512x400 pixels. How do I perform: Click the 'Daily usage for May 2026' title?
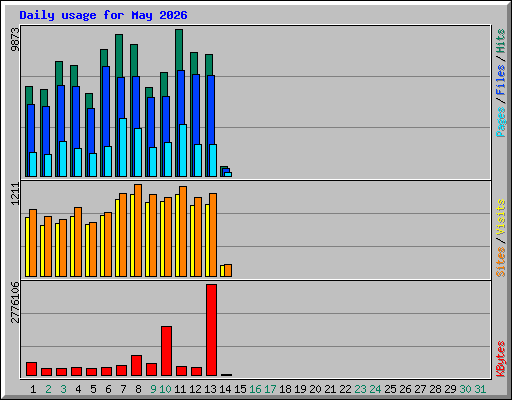click(x=103, y=15)
